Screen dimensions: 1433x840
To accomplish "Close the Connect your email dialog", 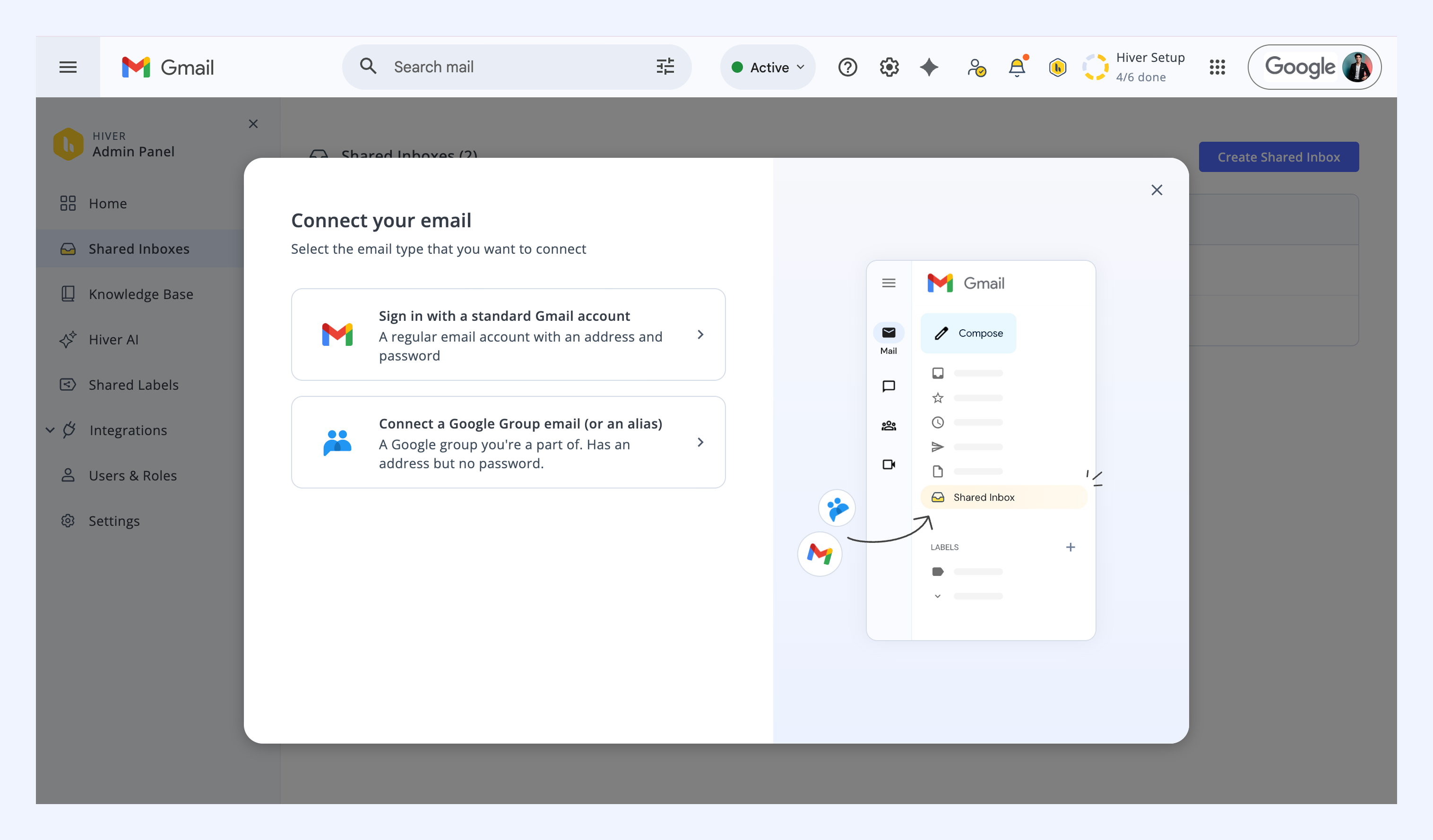I will point(1157,190).
